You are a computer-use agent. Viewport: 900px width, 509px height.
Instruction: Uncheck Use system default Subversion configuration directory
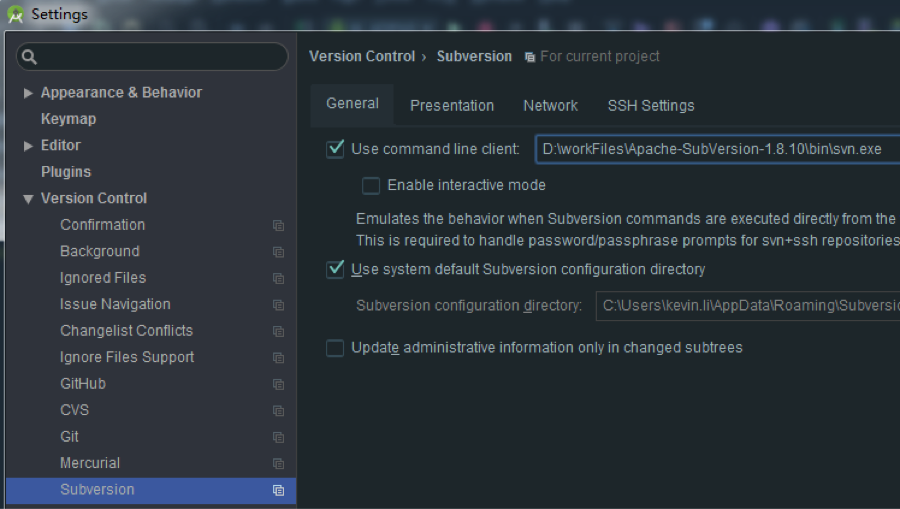[x=335, y=270]
